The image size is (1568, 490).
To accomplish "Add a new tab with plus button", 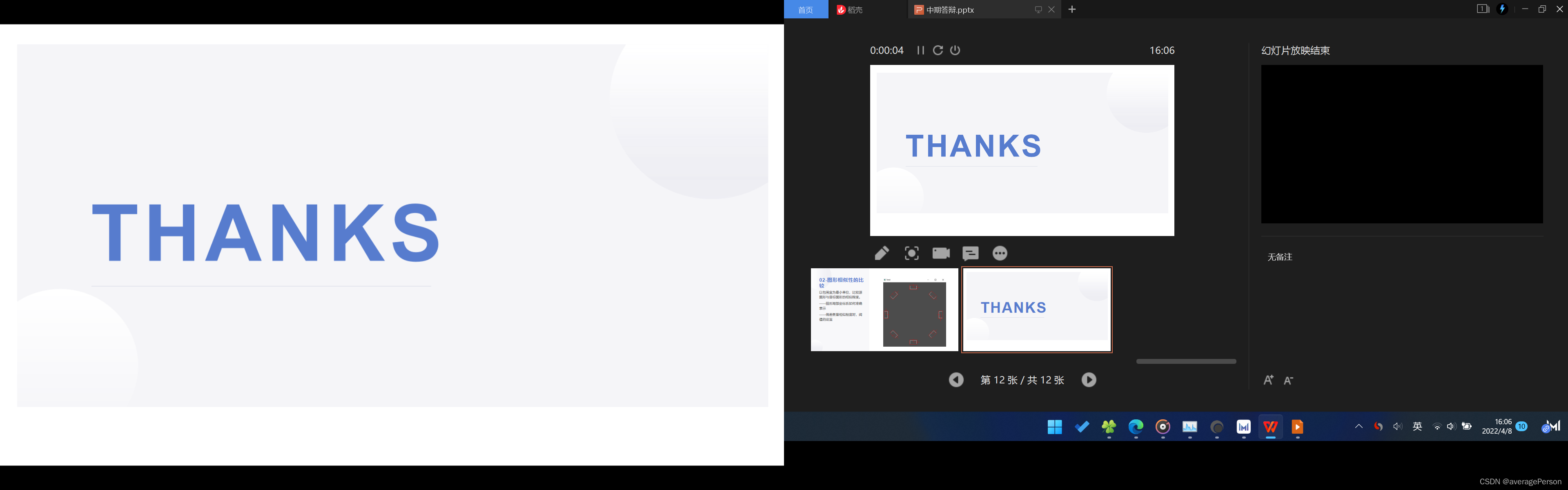I will (x=1072, y=9).
